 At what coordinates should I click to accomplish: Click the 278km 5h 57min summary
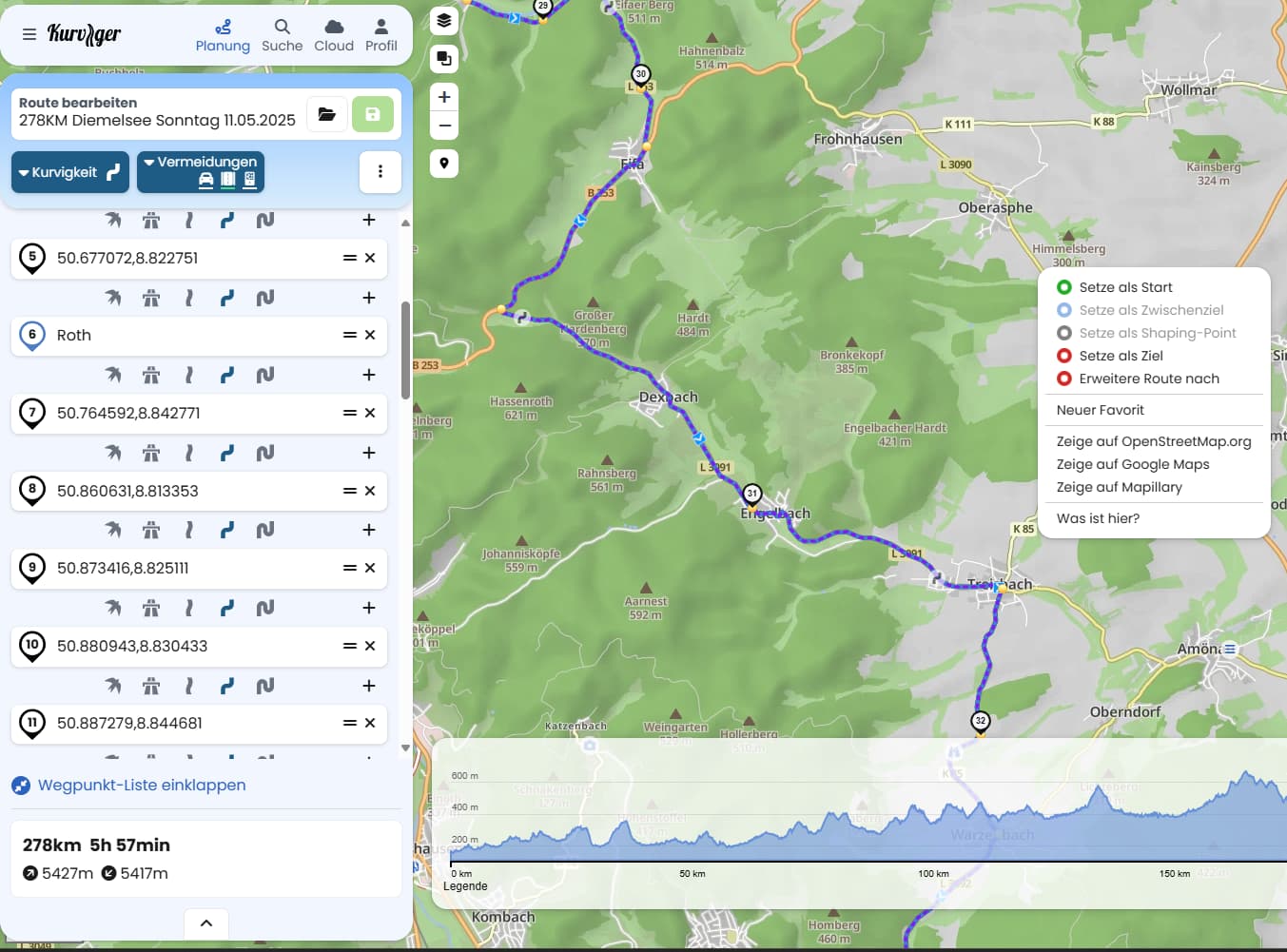click(x=96, y=845)
